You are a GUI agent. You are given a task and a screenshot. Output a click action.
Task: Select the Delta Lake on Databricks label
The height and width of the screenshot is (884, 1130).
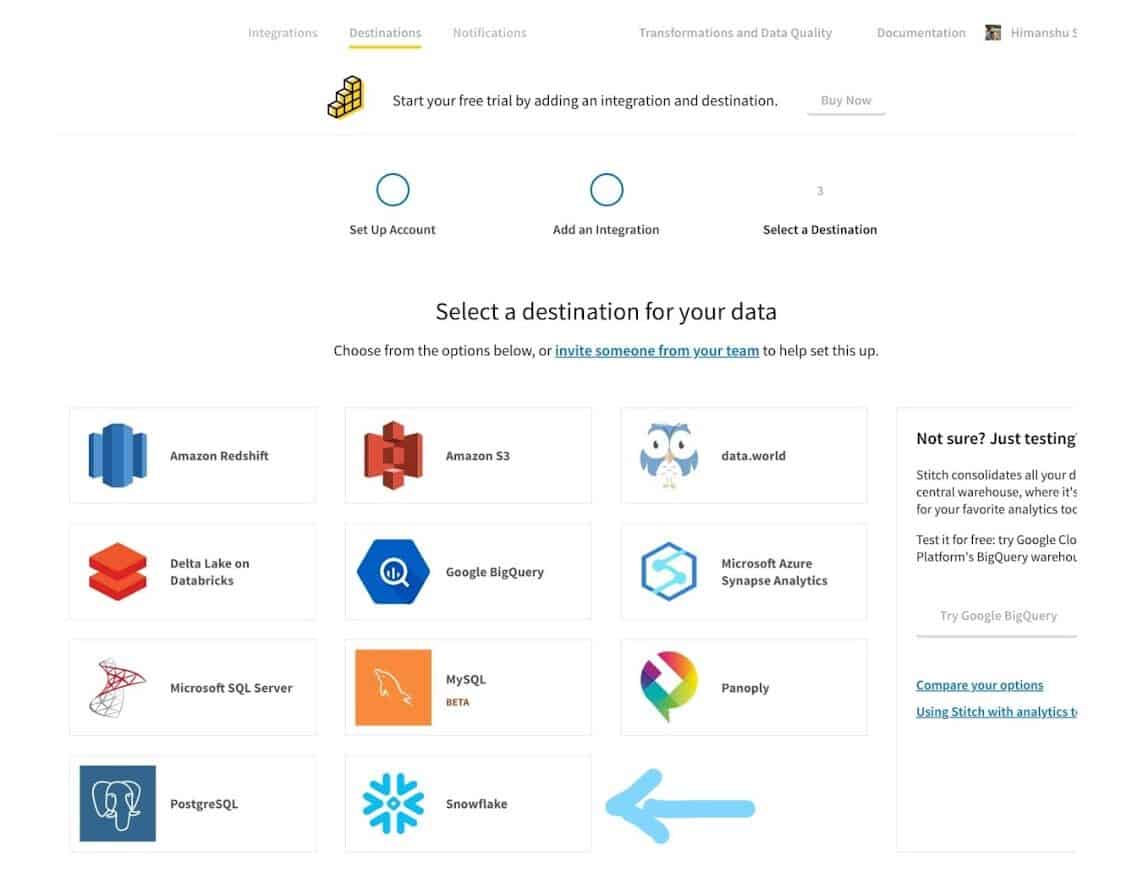210,572
